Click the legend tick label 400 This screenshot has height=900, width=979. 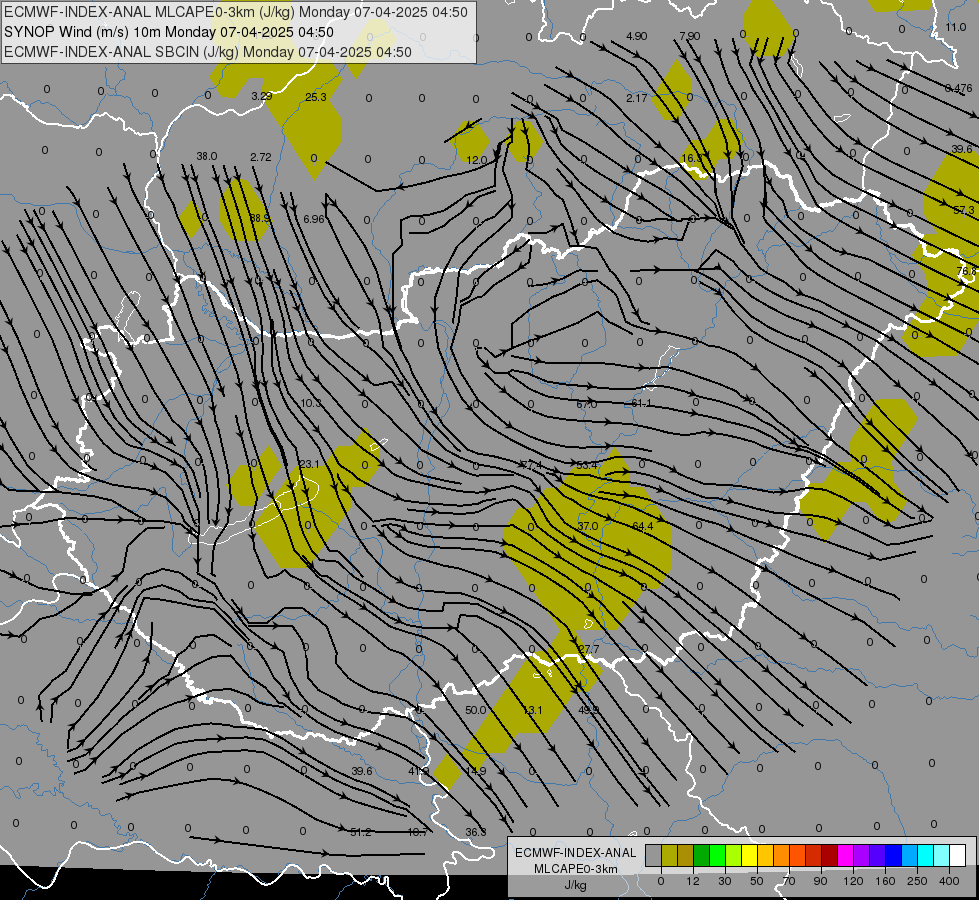[949, 881]
